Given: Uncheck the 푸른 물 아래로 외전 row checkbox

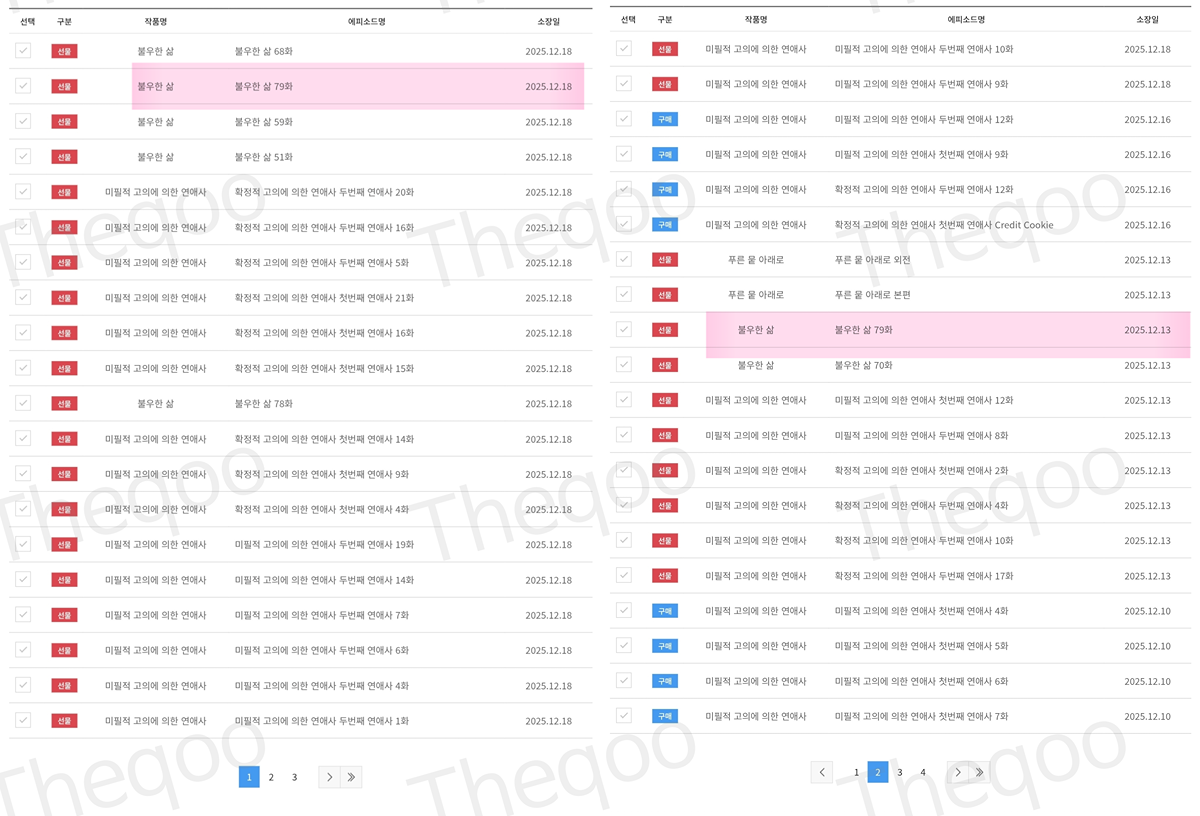Looking at the screenshot, I should pos(624,259).
